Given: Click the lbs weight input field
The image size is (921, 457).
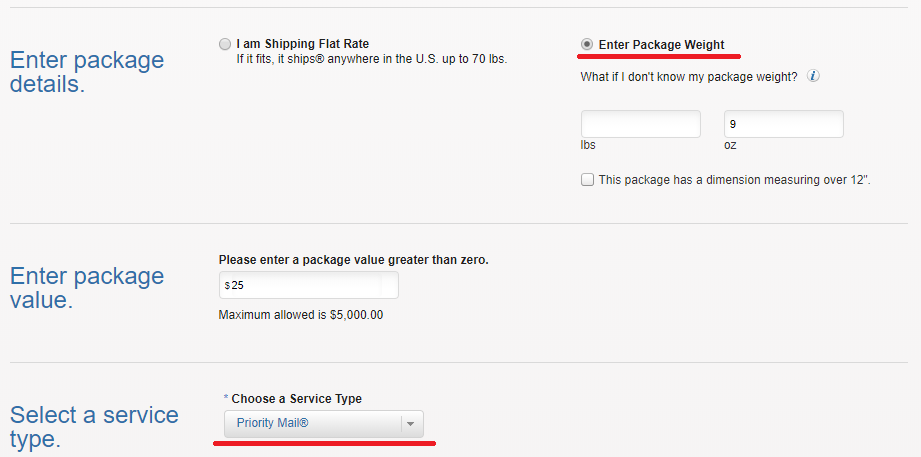Looking at the screenshot, I should coord(640,124).
